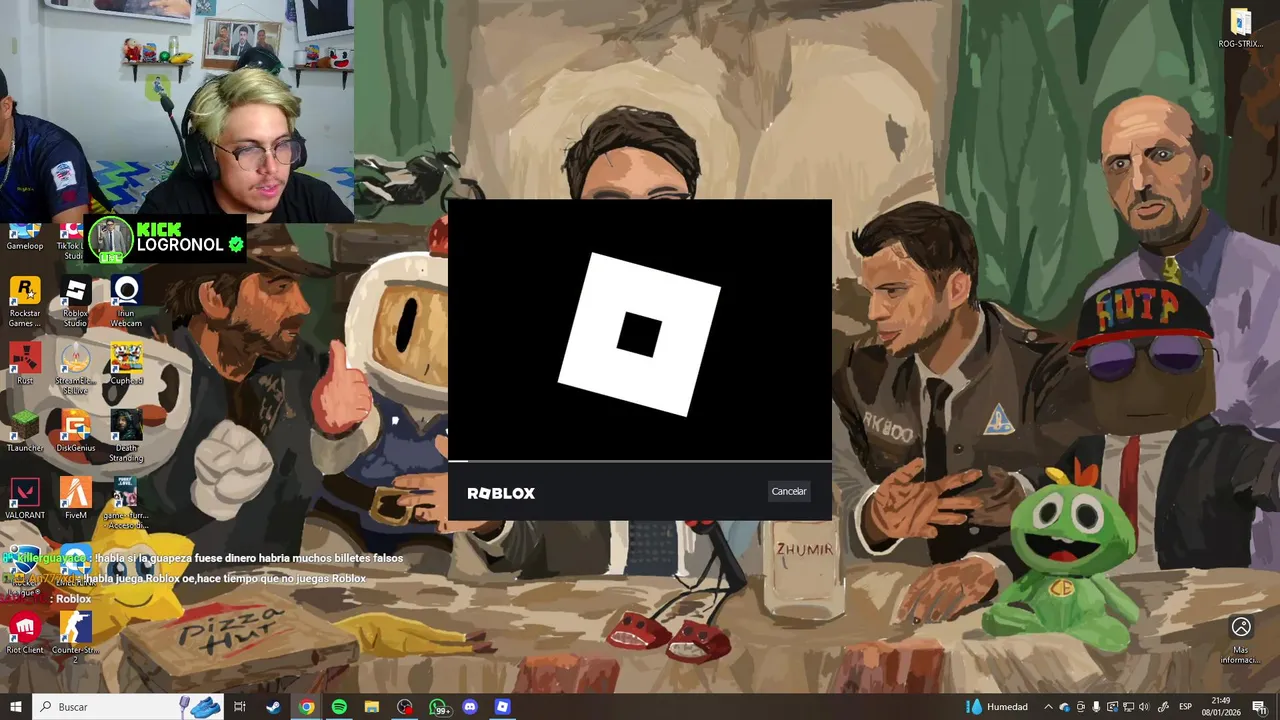
Task: Launch the Rust desktop shortcut
Action: point(25,364)
